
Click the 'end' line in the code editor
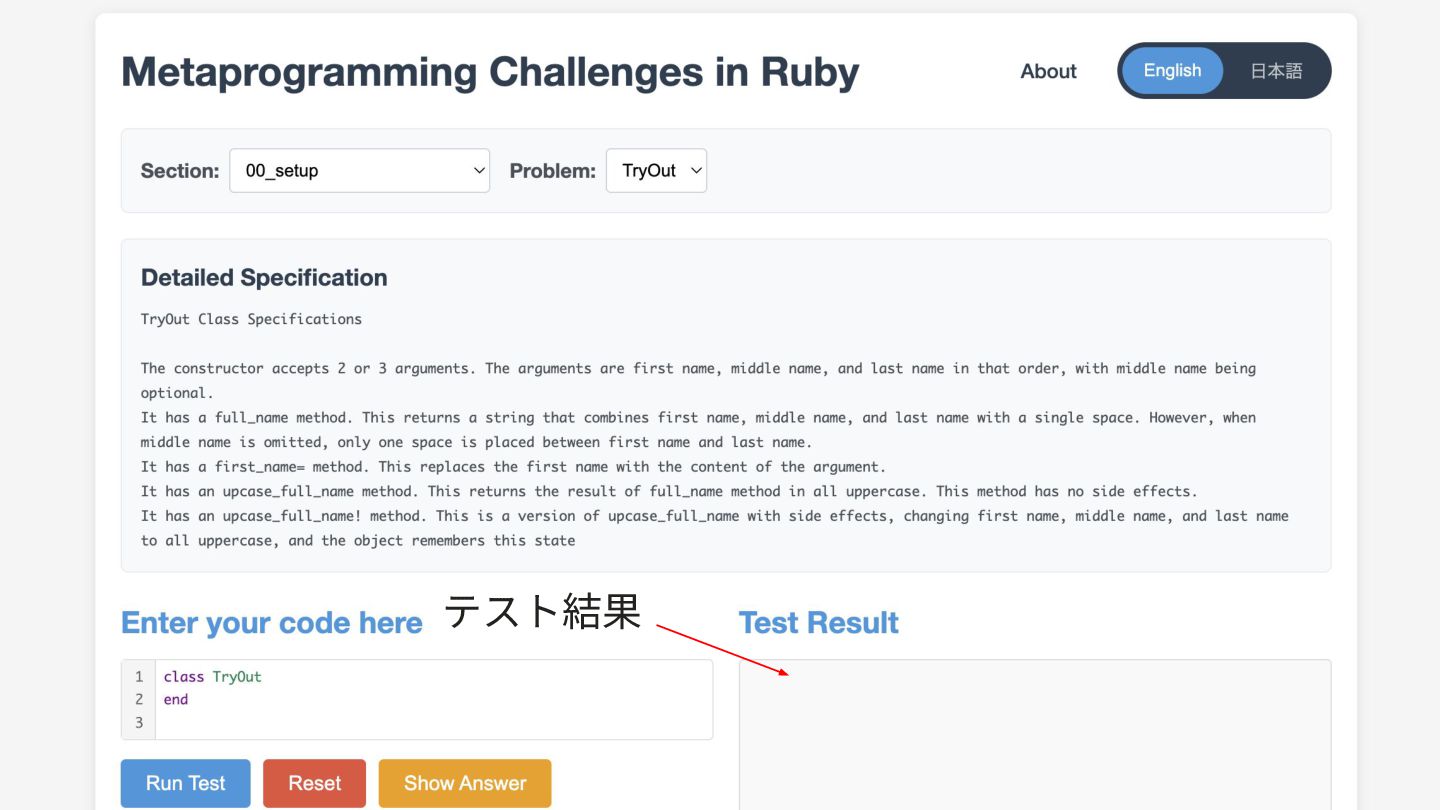176,700
